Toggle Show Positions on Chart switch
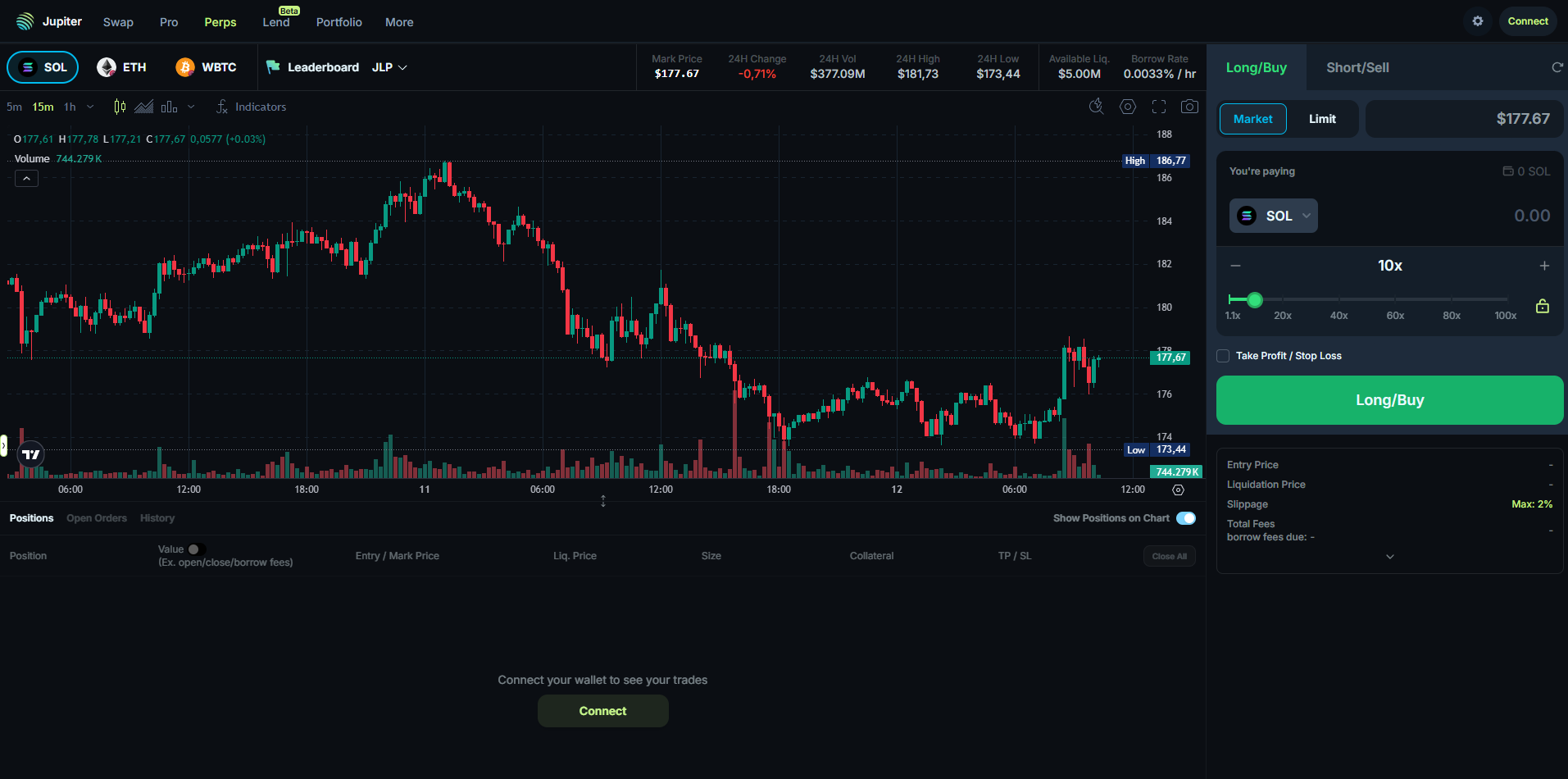 coord(1185,518)
